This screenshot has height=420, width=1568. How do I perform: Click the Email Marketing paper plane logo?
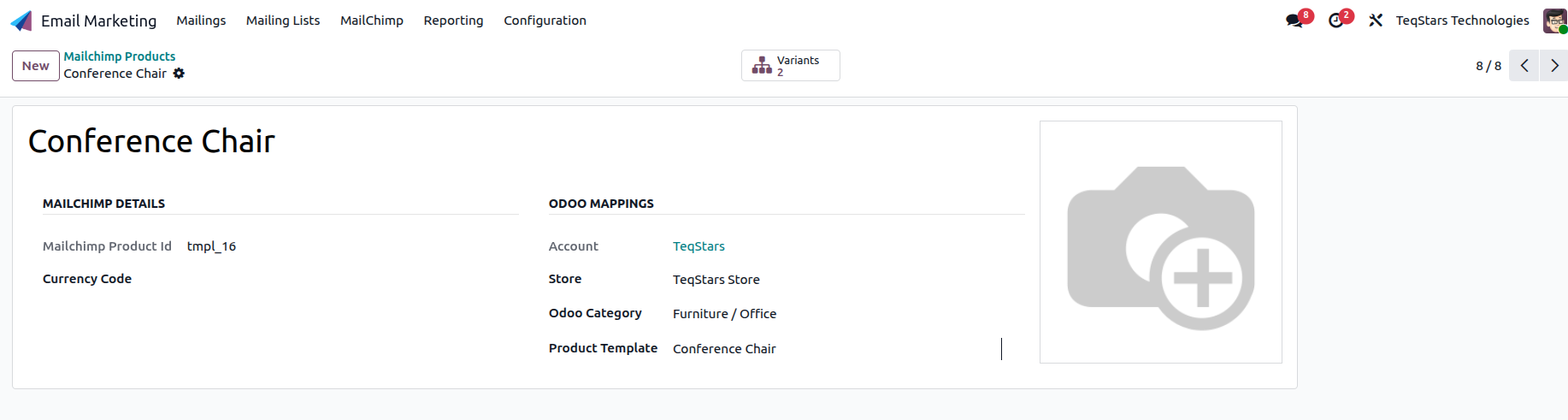[21, 21]
